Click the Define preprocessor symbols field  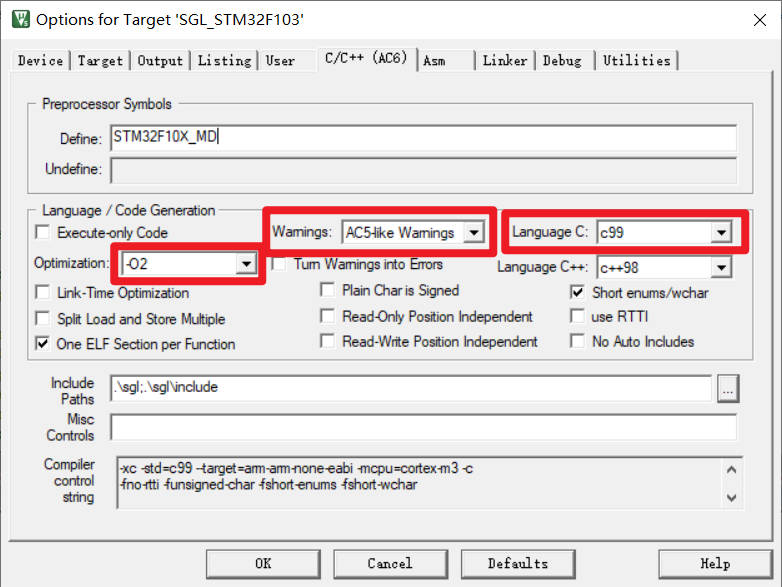click(423, 138)
